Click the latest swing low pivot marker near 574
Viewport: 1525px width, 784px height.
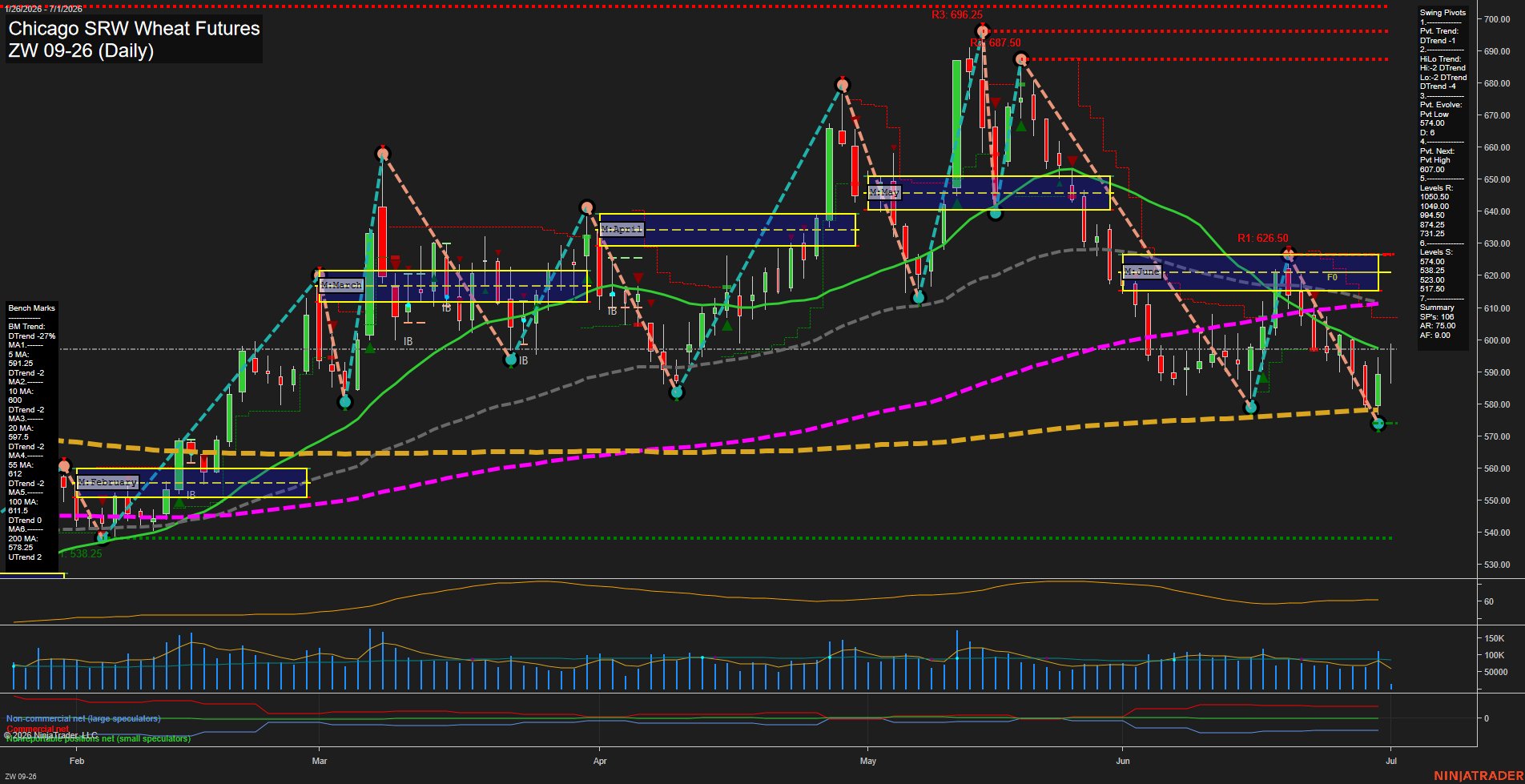(1378, 424)
